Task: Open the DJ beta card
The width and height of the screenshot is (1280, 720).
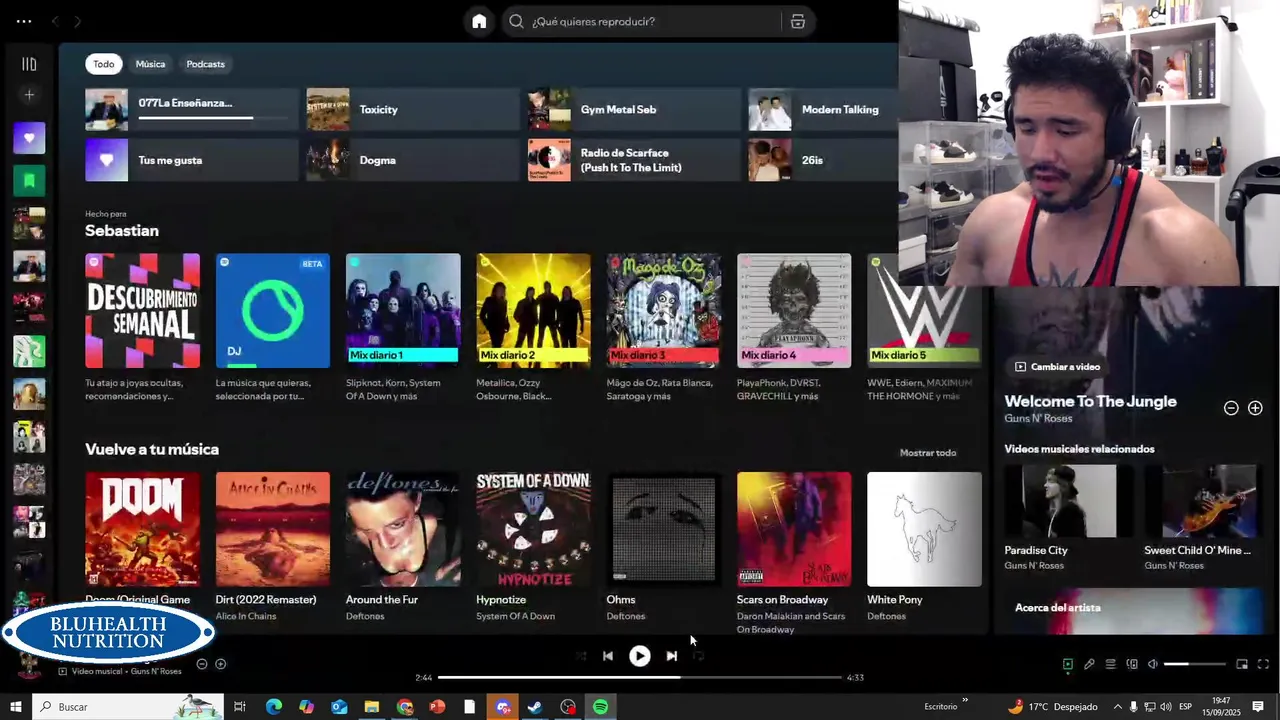Action: (x=272, y=311)
